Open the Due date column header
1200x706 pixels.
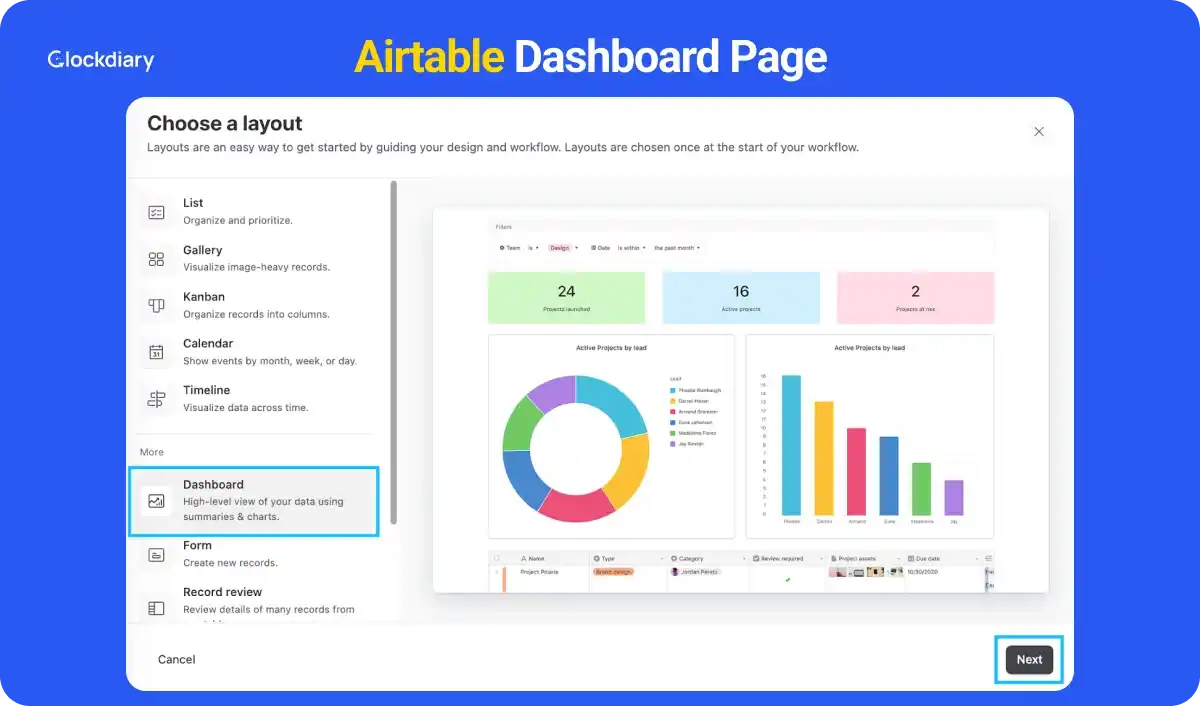point(944,558)
